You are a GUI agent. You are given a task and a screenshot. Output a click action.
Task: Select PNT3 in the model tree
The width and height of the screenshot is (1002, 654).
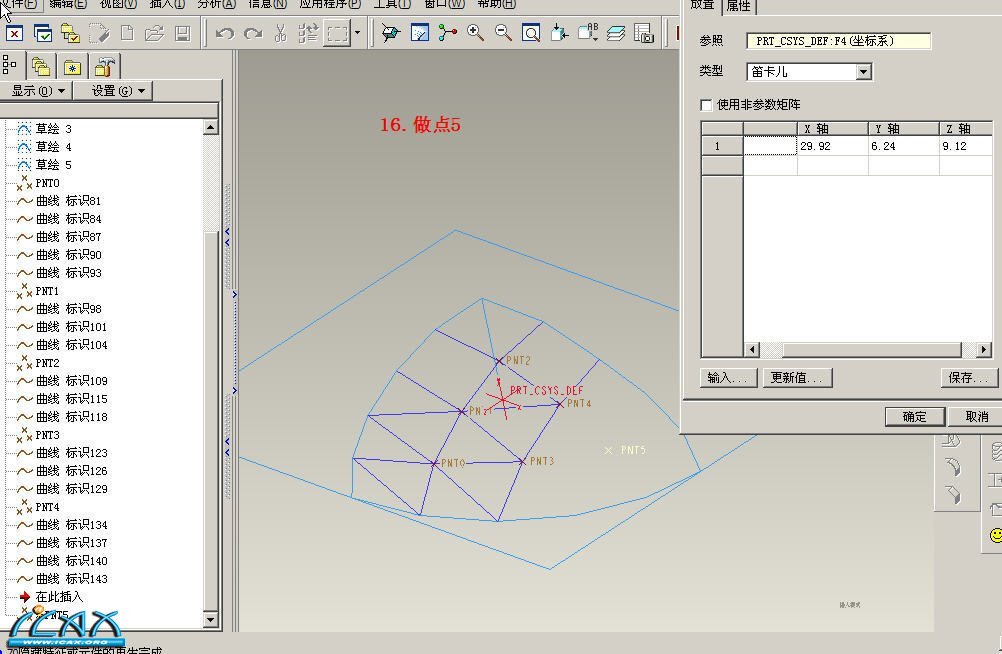(47, 435)
